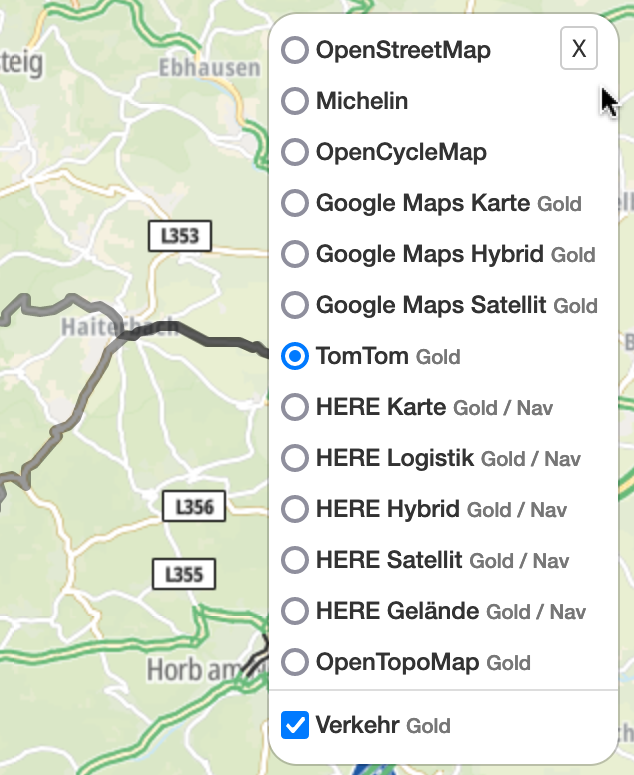Click the Haiterbach town label on map
Screen dimensions: 634x775
[x=120, y=327]
